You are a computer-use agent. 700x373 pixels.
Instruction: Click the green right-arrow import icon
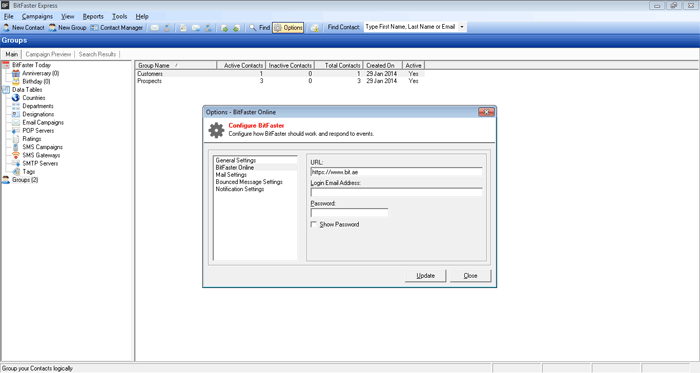225,28
